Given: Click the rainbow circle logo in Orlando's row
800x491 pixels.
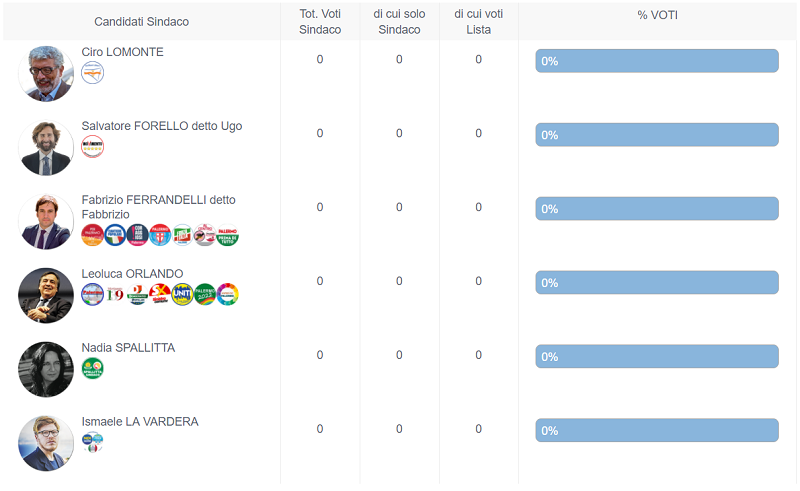Looking at the screenshot, I should [x=228, y=294].
